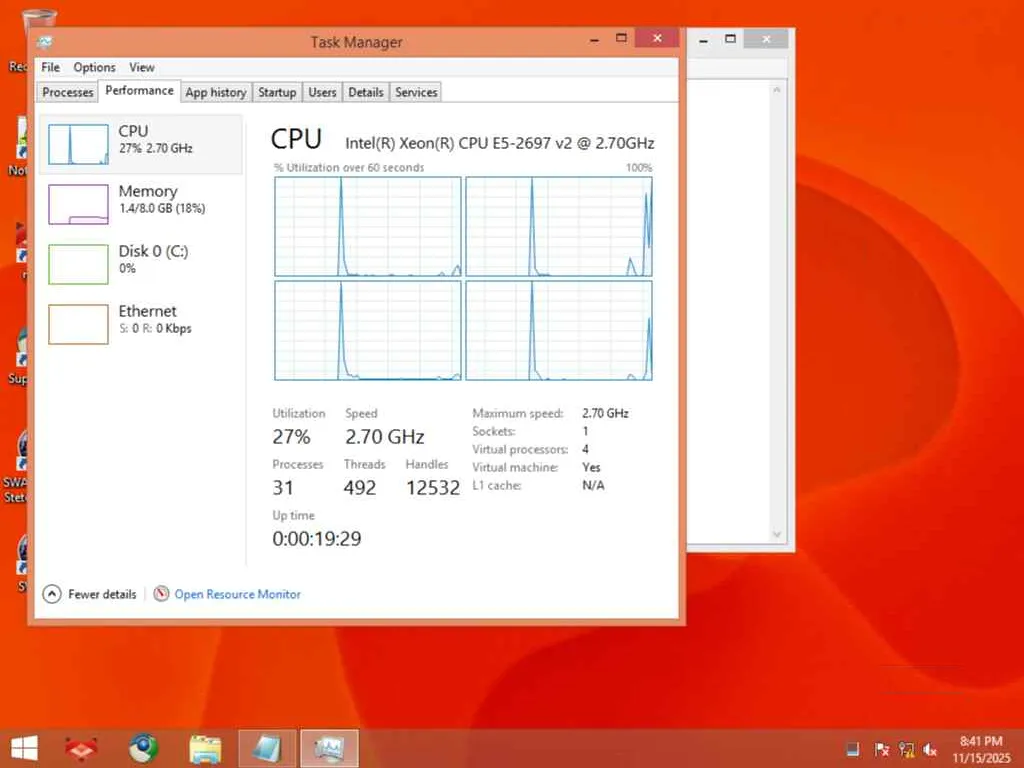Select Disk 0 (C:) in sidebar
The width and height of the screenshot is (1024, 768).
[x=141, y=264]
